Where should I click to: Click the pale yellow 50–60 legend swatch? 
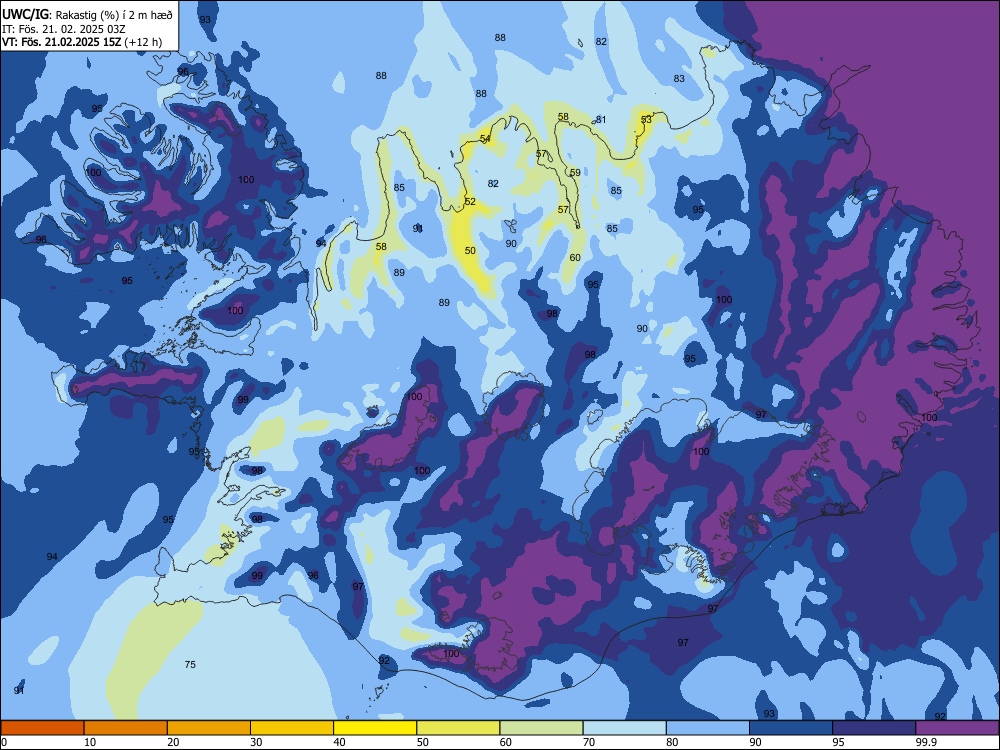pyautogui.click(x=458, y=728)
